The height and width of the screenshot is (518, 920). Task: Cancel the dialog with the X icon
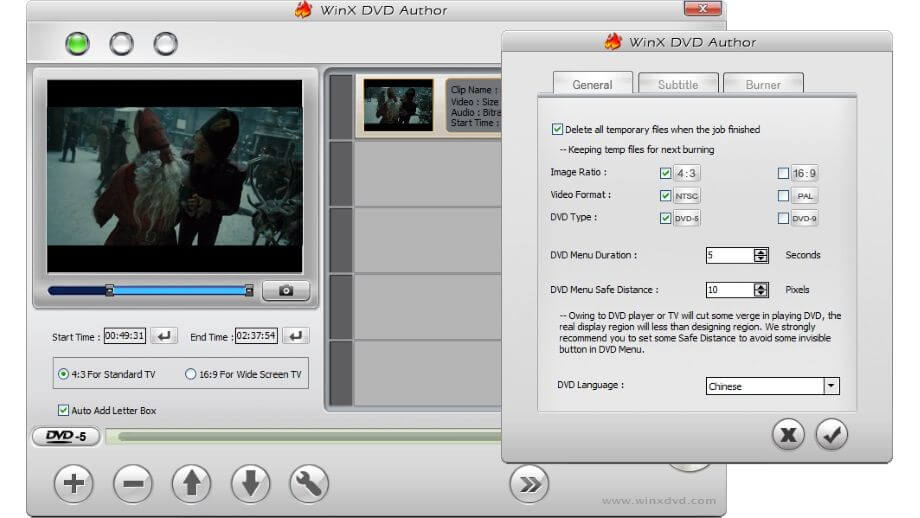[789, 434]
